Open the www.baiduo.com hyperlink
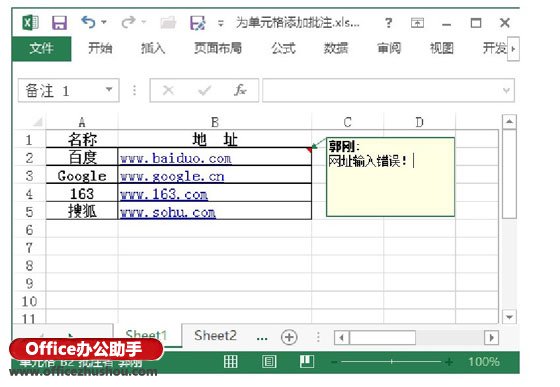Screen dimensions: 560x387 [175, 158]
